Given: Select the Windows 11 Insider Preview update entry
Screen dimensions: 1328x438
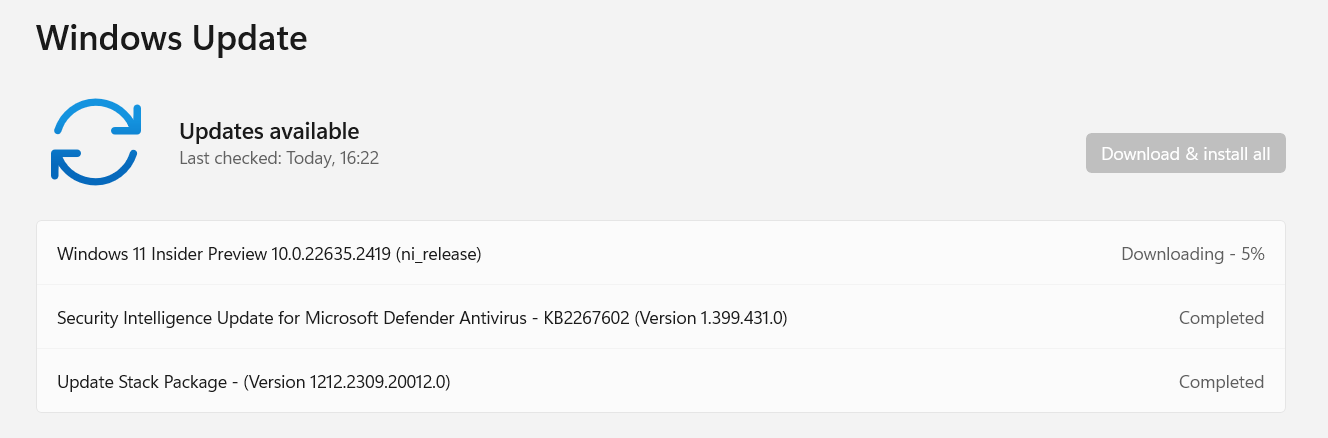Looking at the screenshot, I should 661,254.
